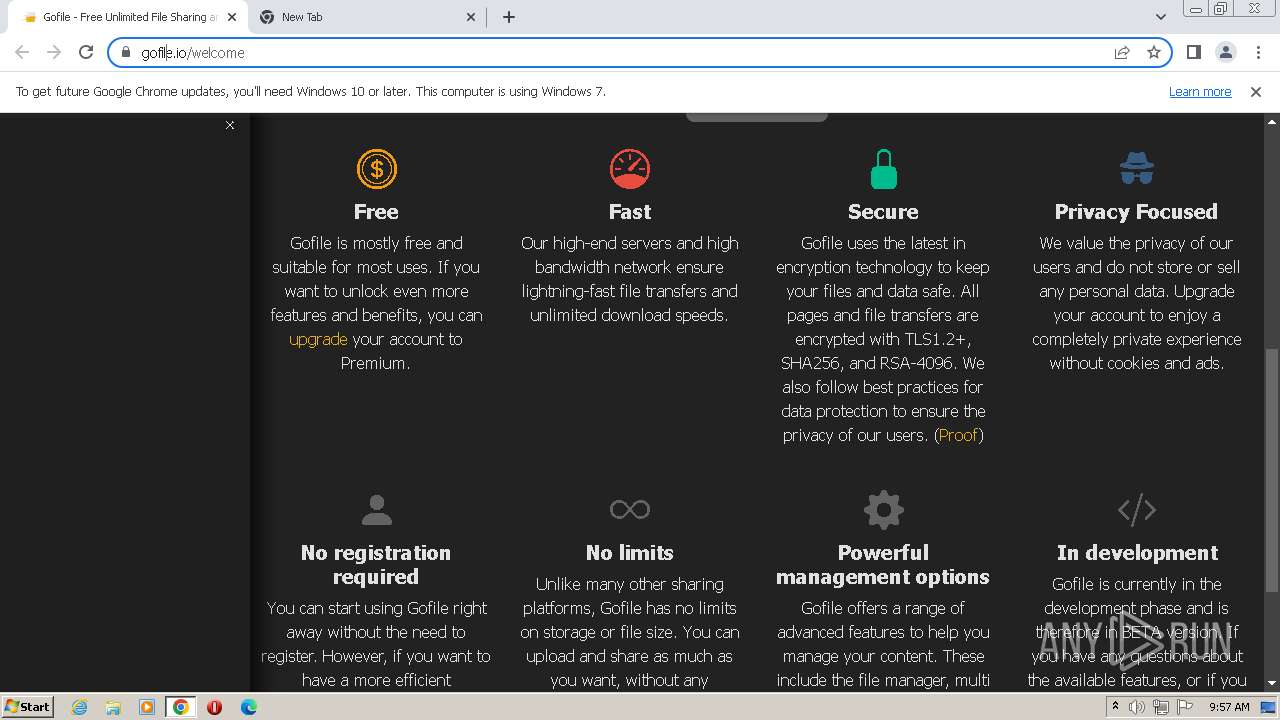
Task: Click Chrome icon in taskbar
Action: coord(181,707)
